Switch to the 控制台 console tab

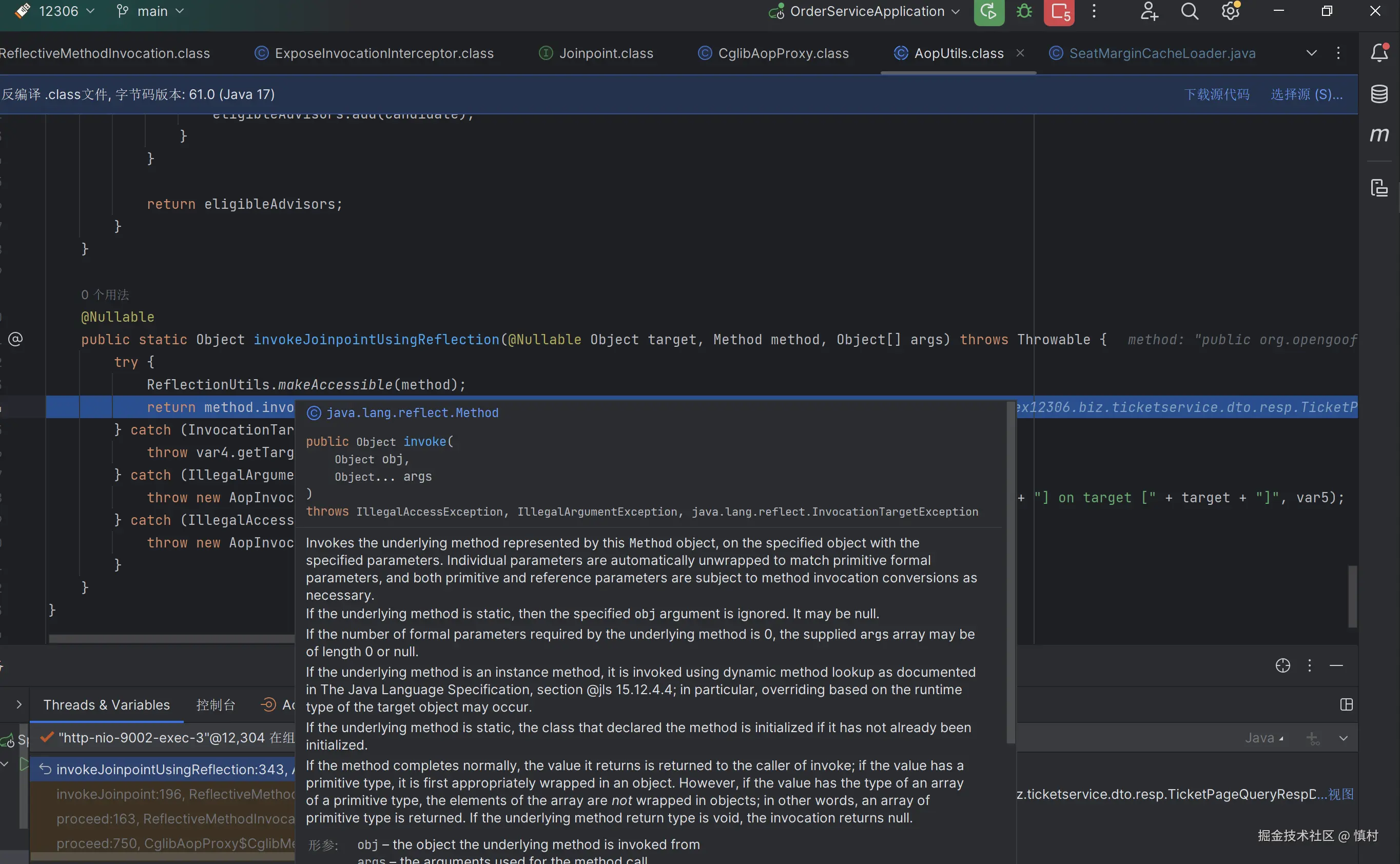(216, 704)
